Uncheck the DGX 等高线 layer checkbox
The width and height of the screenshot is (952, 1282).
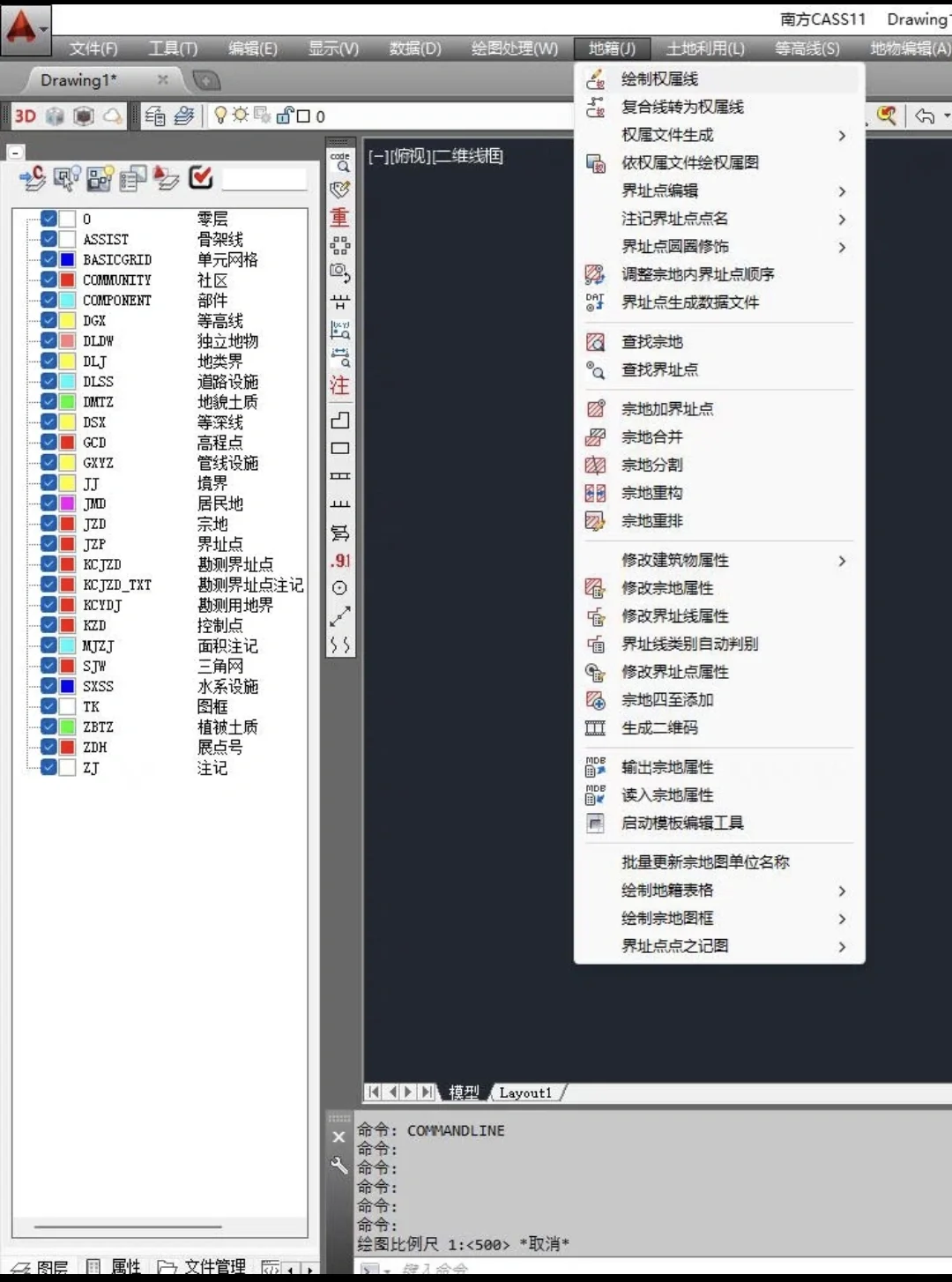click(x=48, y=320)
